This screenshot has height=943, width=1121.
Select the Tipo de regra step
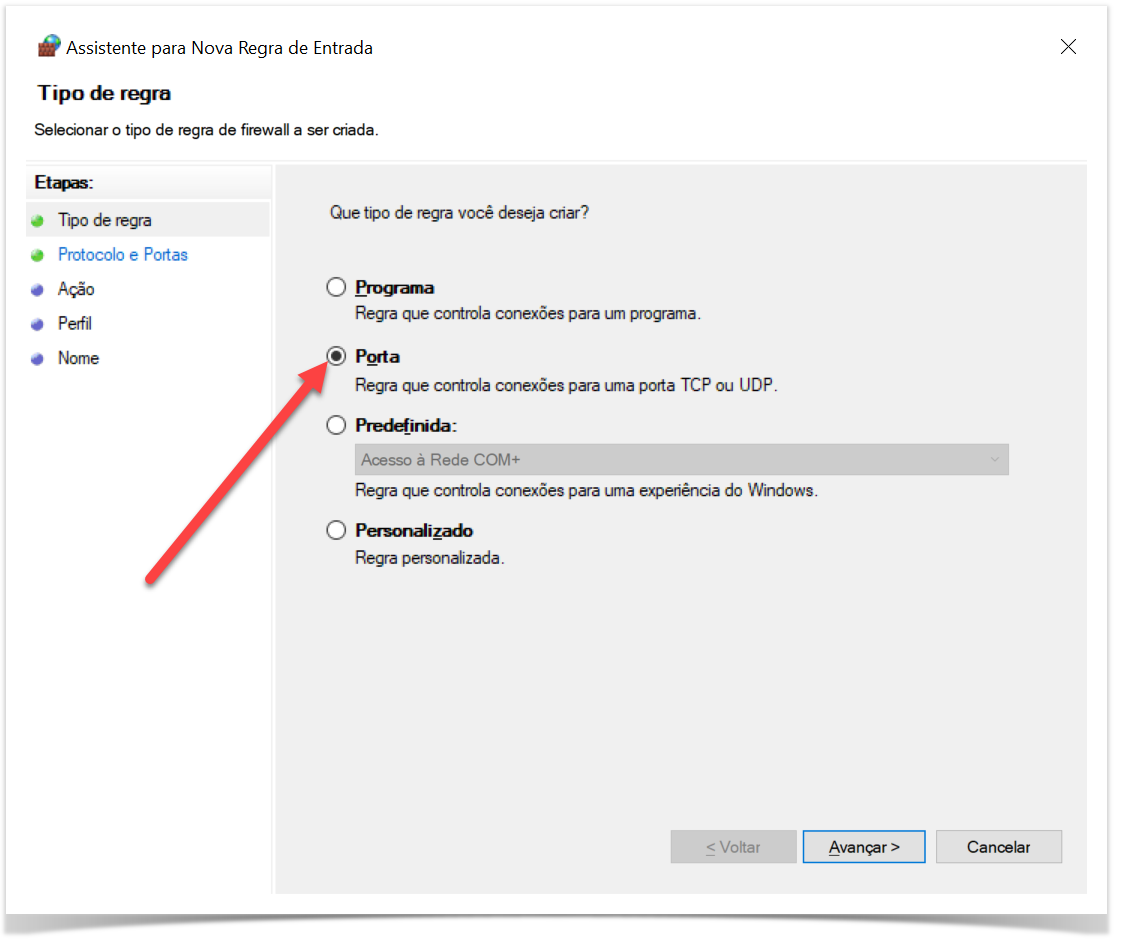105,221
